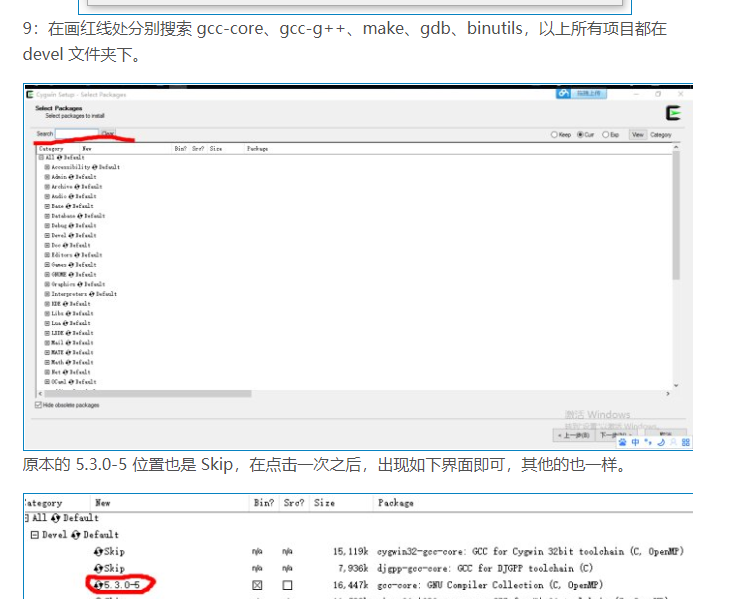Expand the Devel category in the top list
Screen dimensions: 747x599
pyautogui.click(x=47, y=235)
